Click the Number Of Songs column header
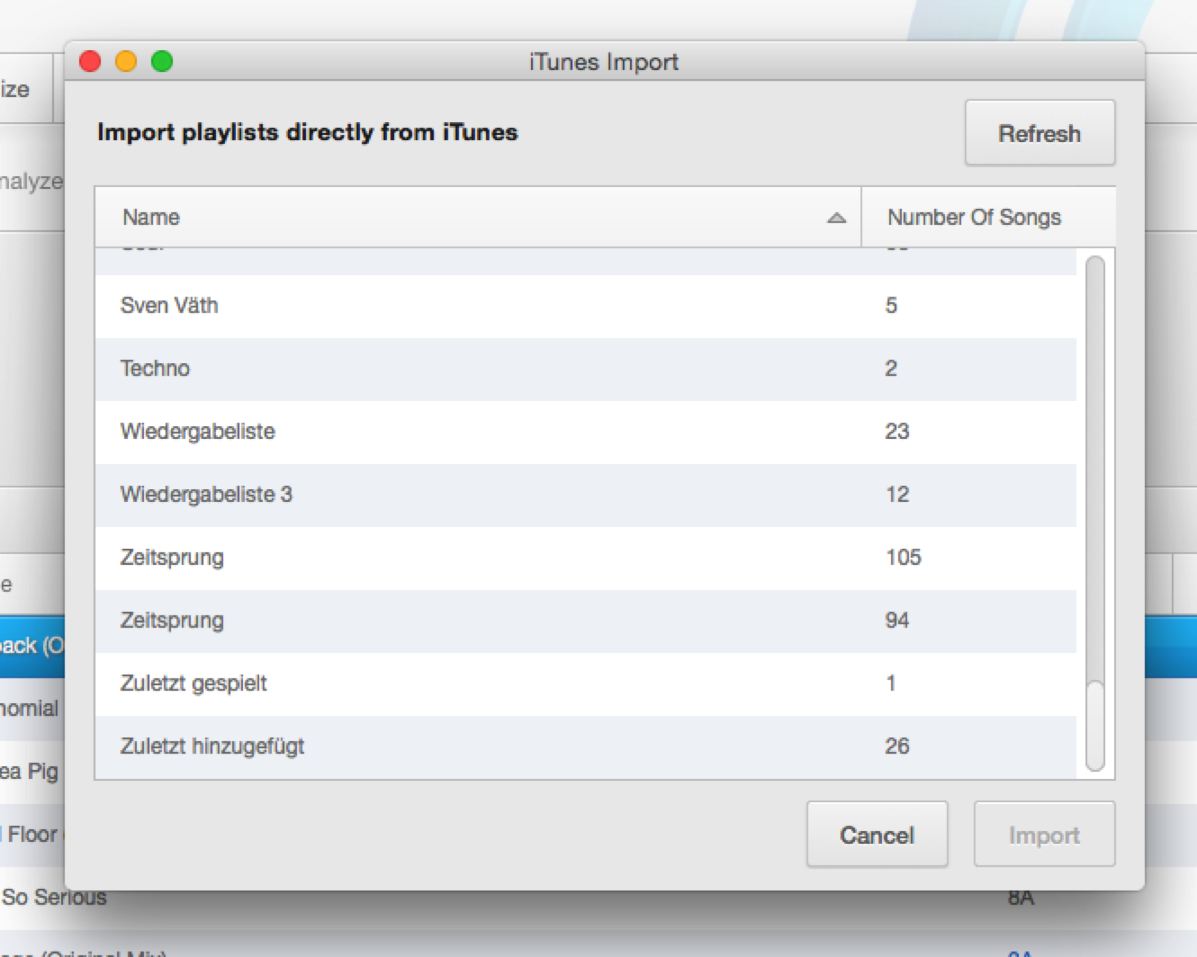Screen dimensions: 1197x957 click(974, 217)
